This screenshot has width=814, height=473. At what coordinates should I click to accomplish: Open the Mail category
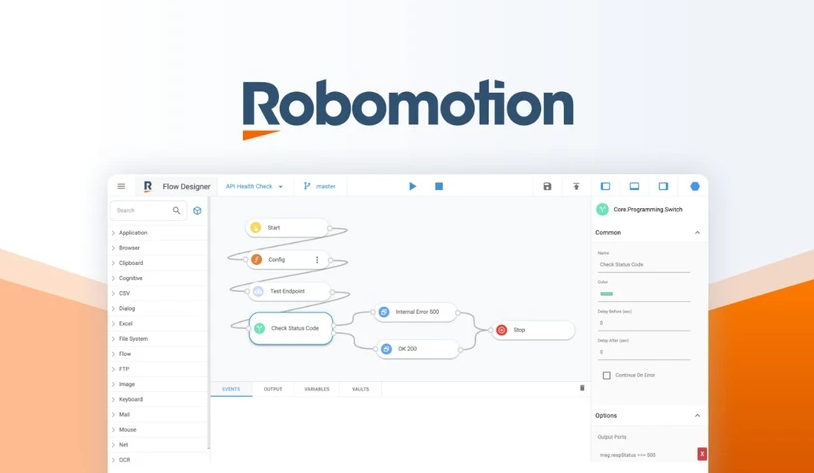(x=158, y=414)
